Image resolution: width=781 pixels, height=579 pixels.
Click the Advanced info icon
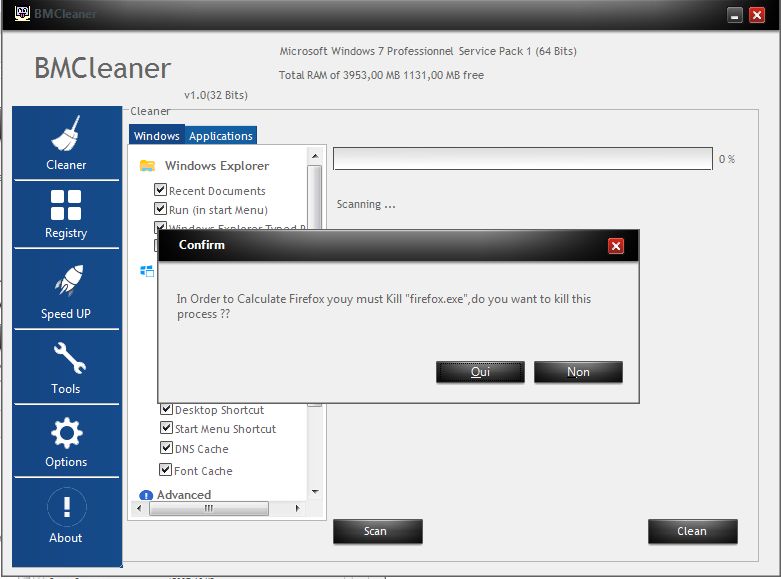point(146,495)
